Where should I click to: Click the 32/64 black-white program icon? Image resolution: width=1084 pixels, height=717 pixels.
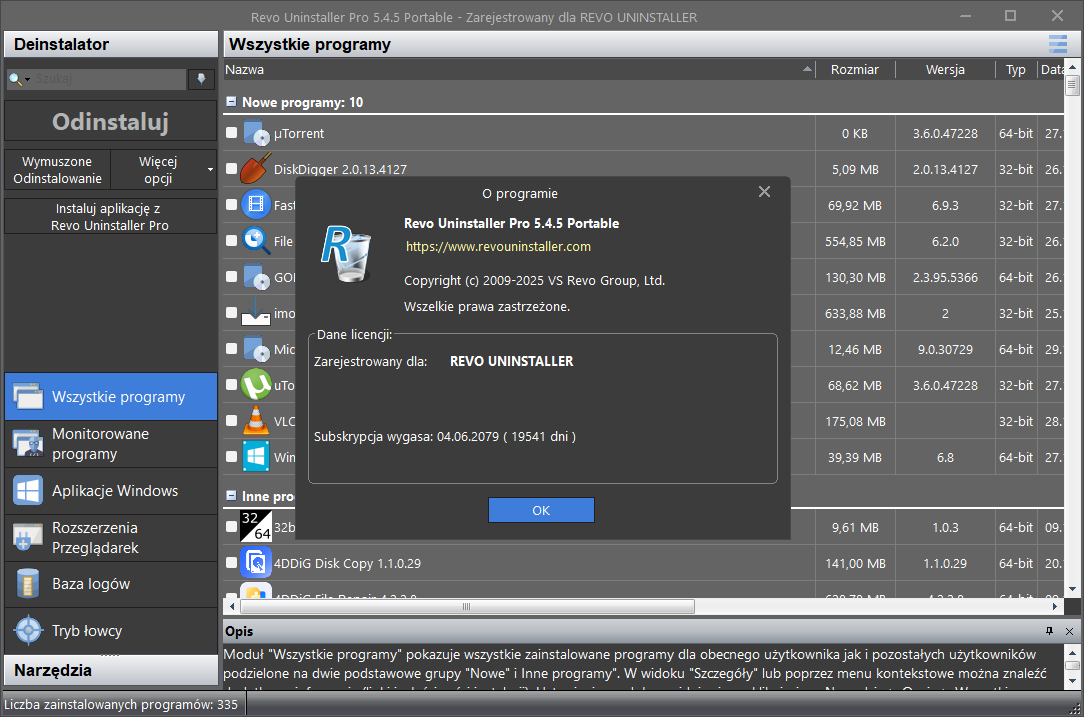pyautogui.click(x=256, y=526)
